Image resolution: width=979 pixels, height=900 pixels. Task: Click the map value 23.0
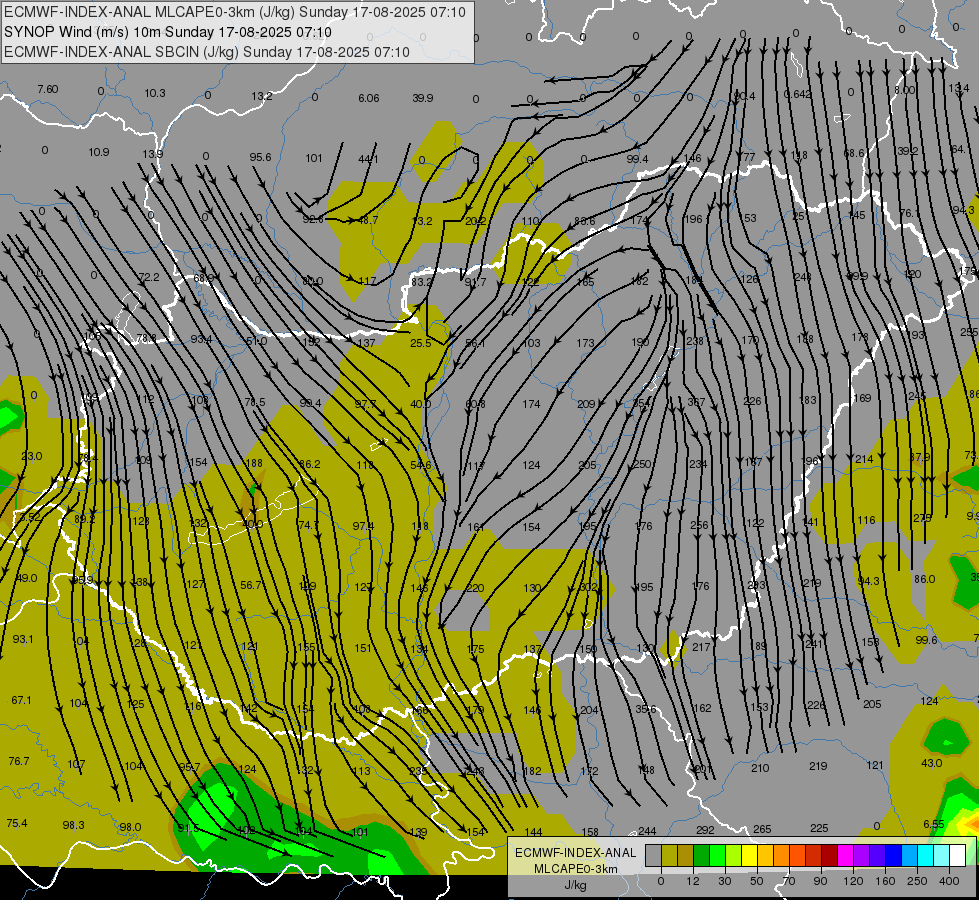(x=31, y=457)
